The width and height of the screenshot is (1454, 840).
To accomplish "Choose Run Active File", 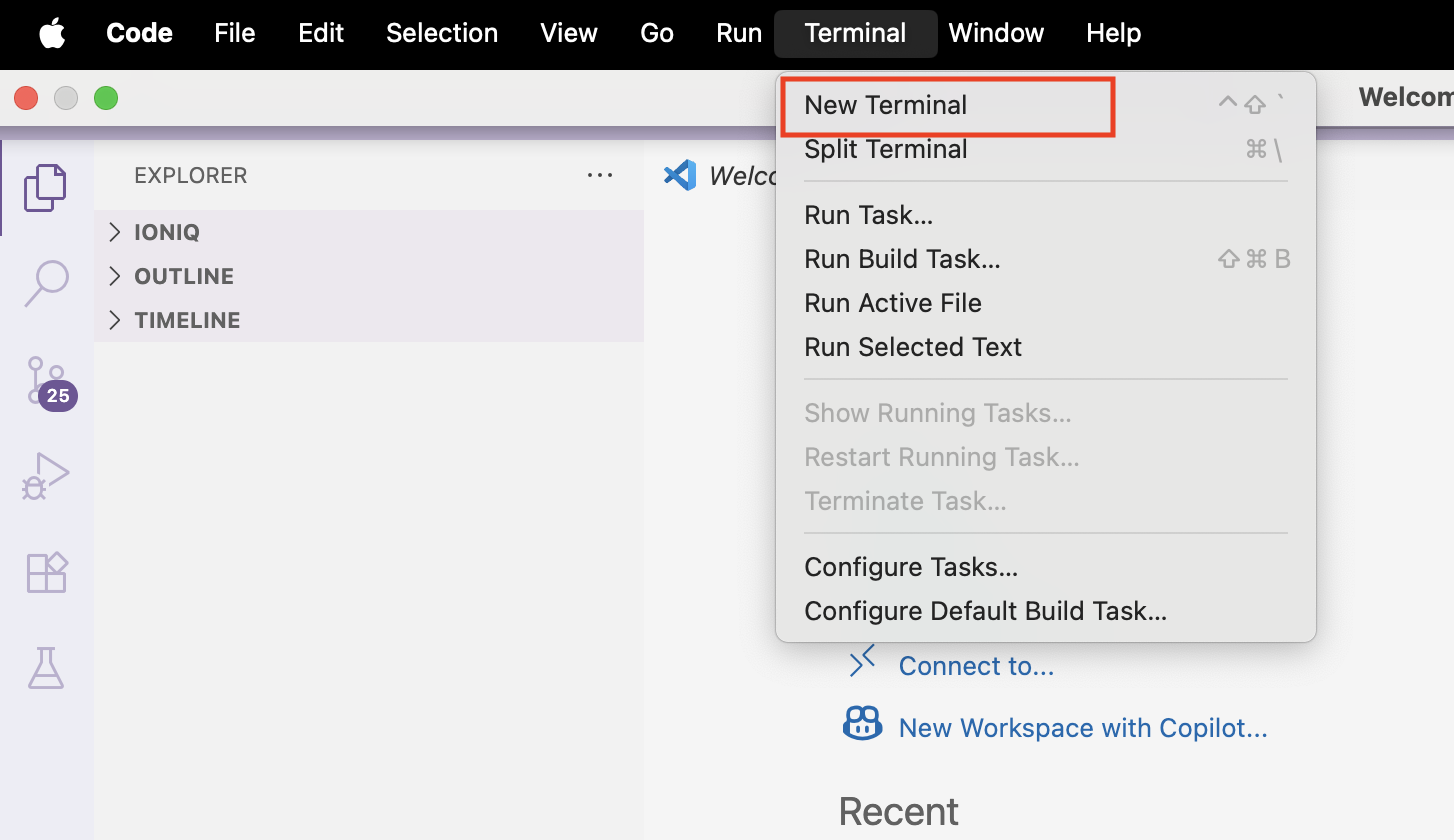I will pyautogui.click(x=1046, y=303).
